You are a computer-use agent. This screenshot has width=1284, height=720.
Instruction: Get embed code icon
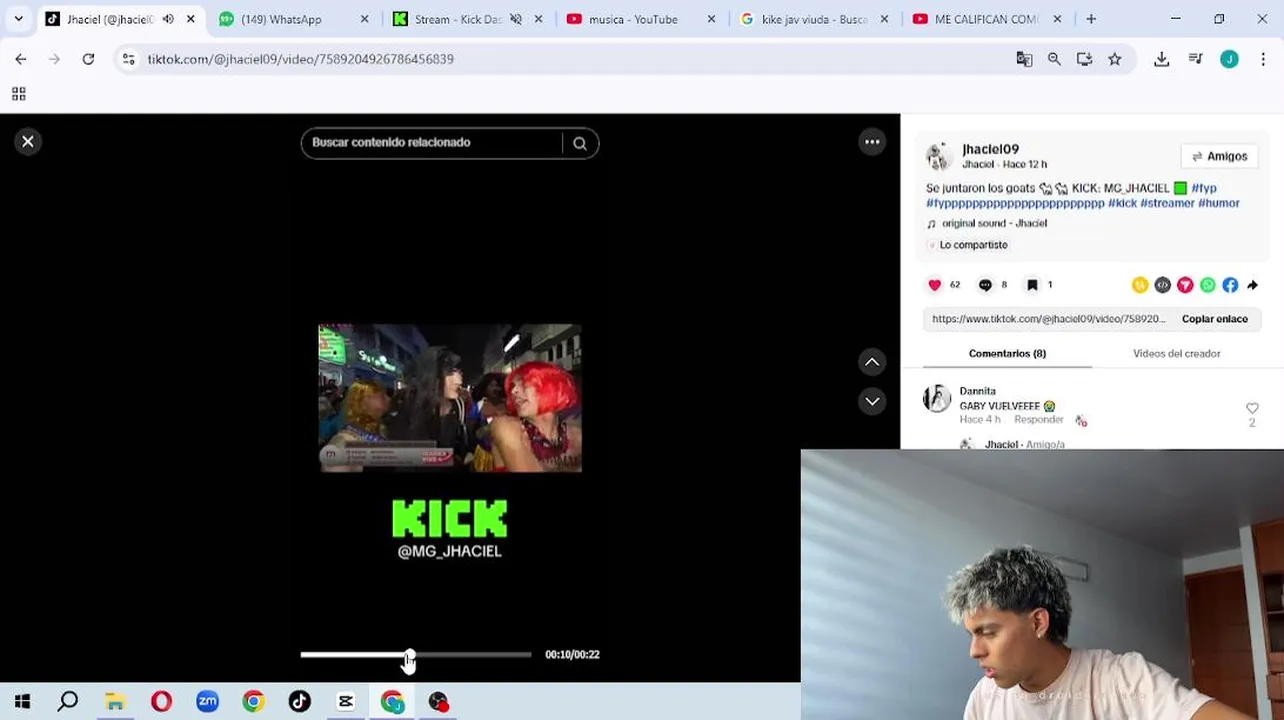1162,285
